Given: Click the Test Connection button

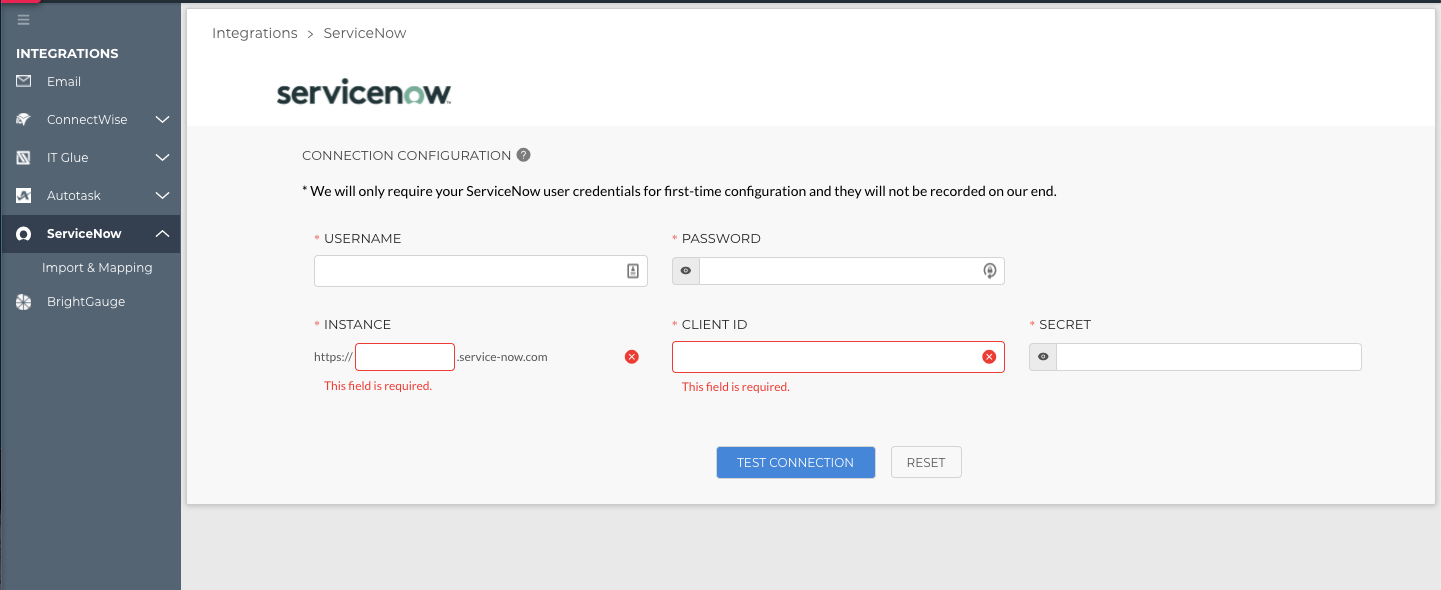Looking at the screenshot, I should 795,462.
